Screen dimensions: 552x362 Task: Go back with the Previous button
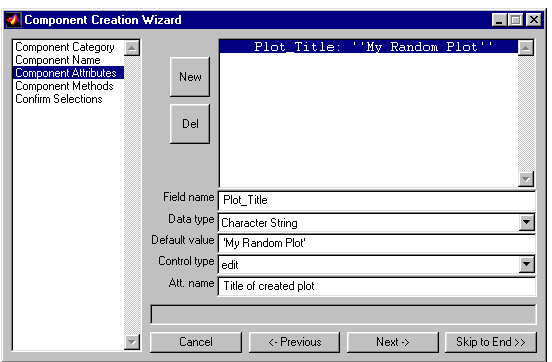pos(295,342)
